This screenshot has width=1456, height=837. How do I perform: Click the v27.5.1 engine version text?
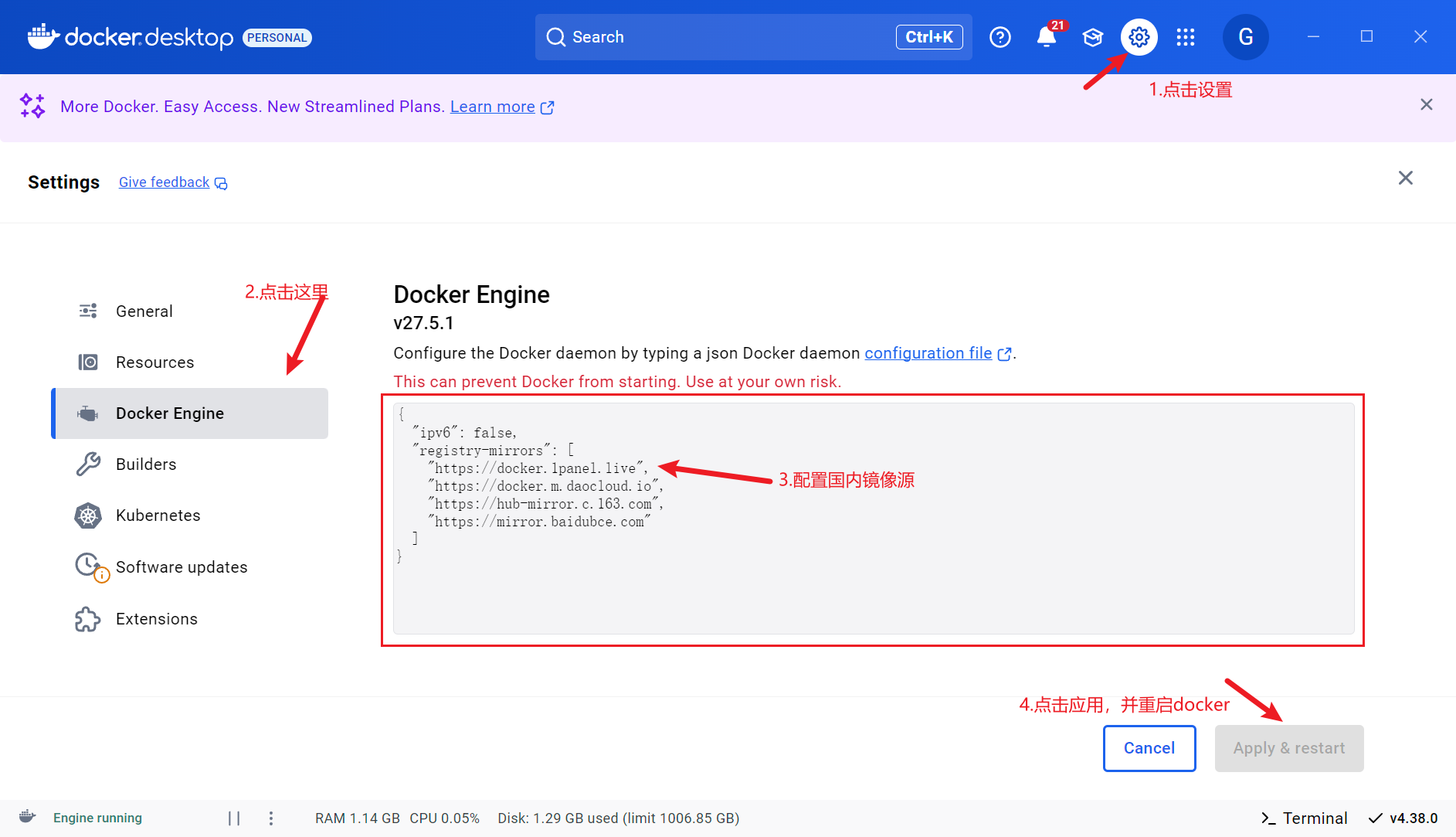(x=423, y=323)
